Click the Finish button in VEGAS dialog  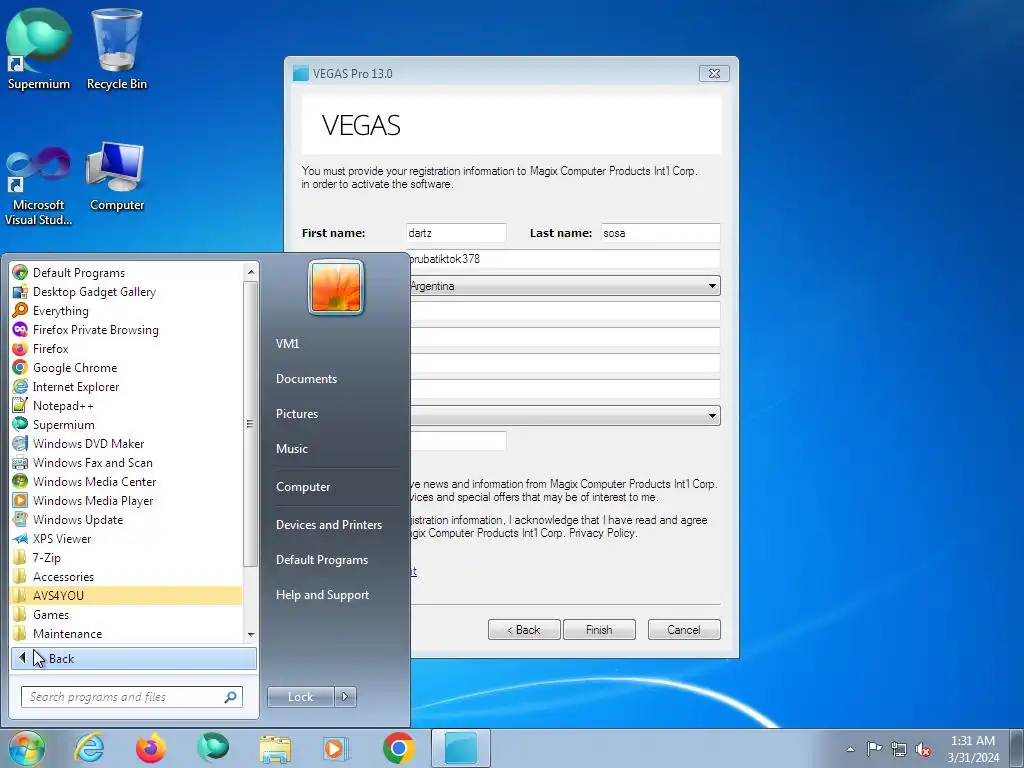coord(599,630)
